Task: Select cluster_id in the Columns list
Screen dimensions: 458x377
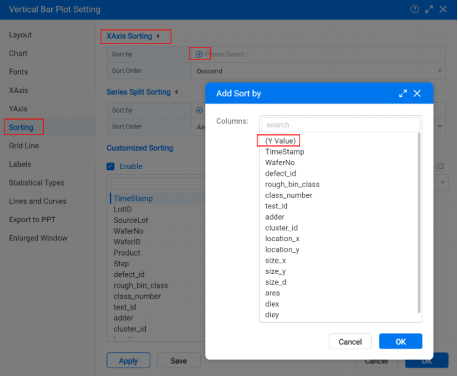Action: tap(281, 228)
